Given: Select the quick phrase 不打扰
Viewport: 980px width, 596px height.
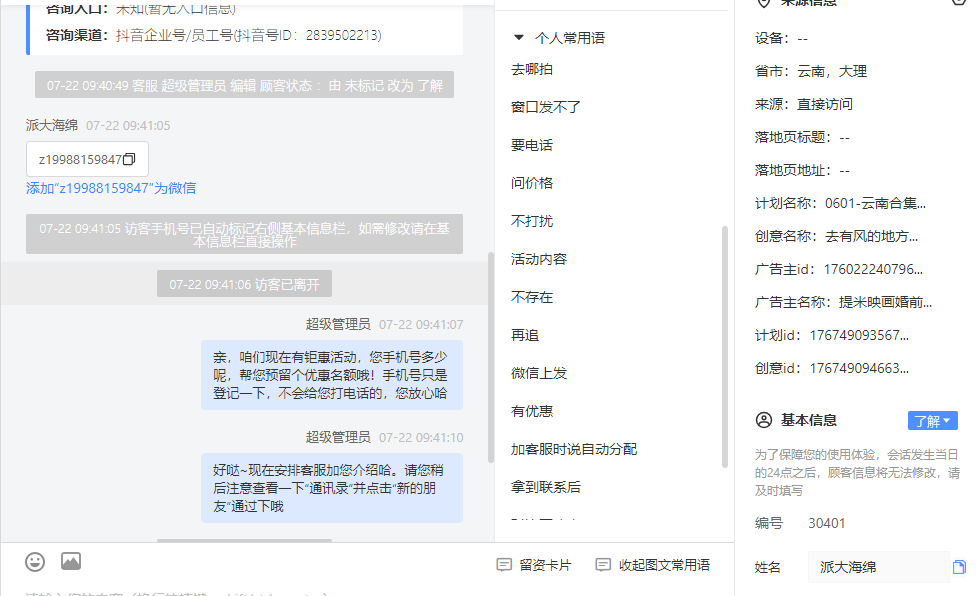Looking at the screenshot, I should pyautogui.click(x=532, y=221).
